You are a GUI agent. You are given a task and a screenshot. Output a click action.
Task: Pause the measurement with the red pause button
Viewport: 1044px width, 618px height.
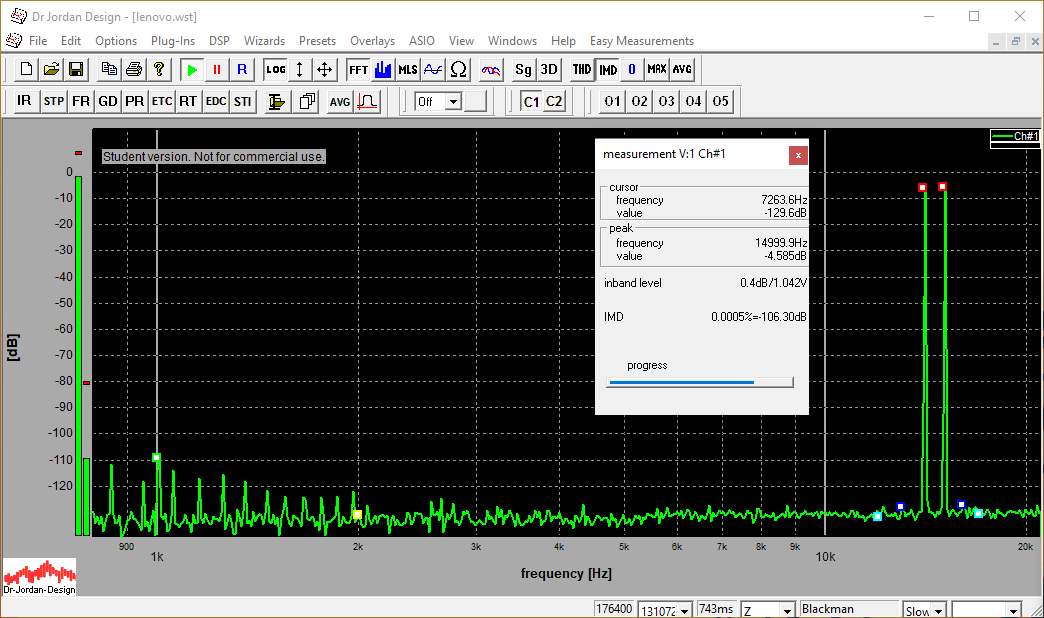click(x=216, y=69)
